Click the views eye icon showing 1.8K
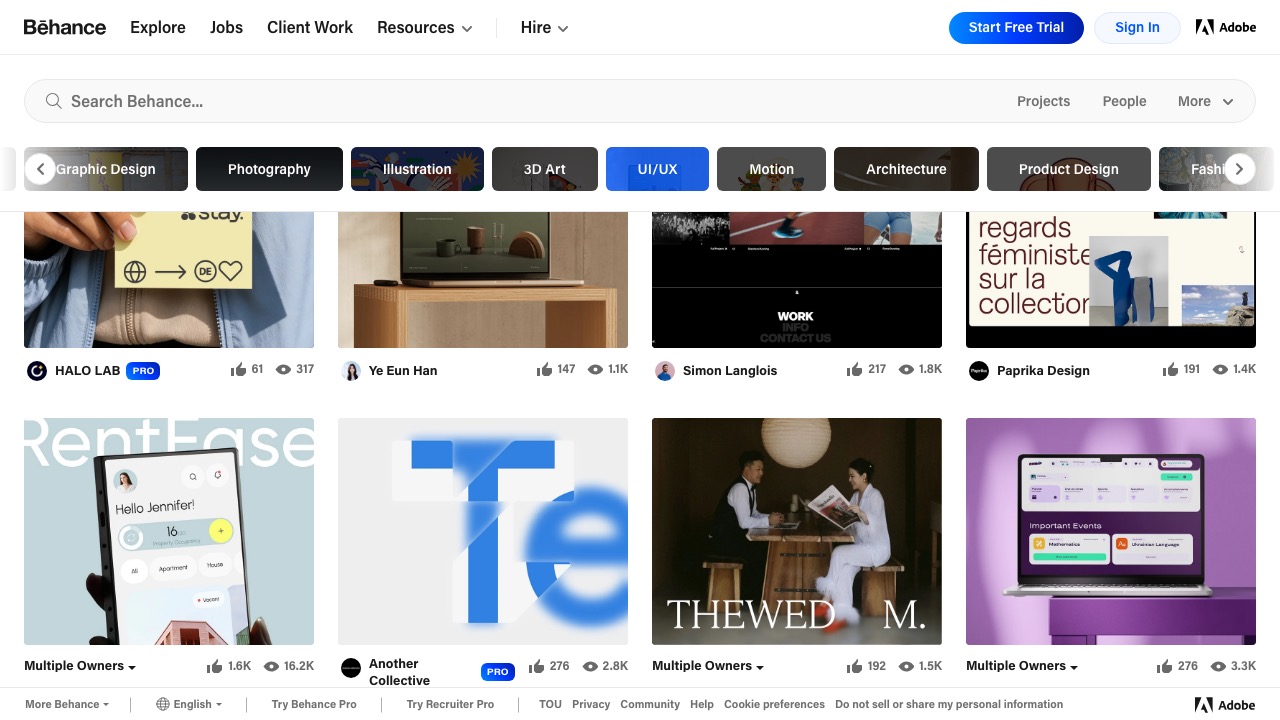 tap(906, 369)
